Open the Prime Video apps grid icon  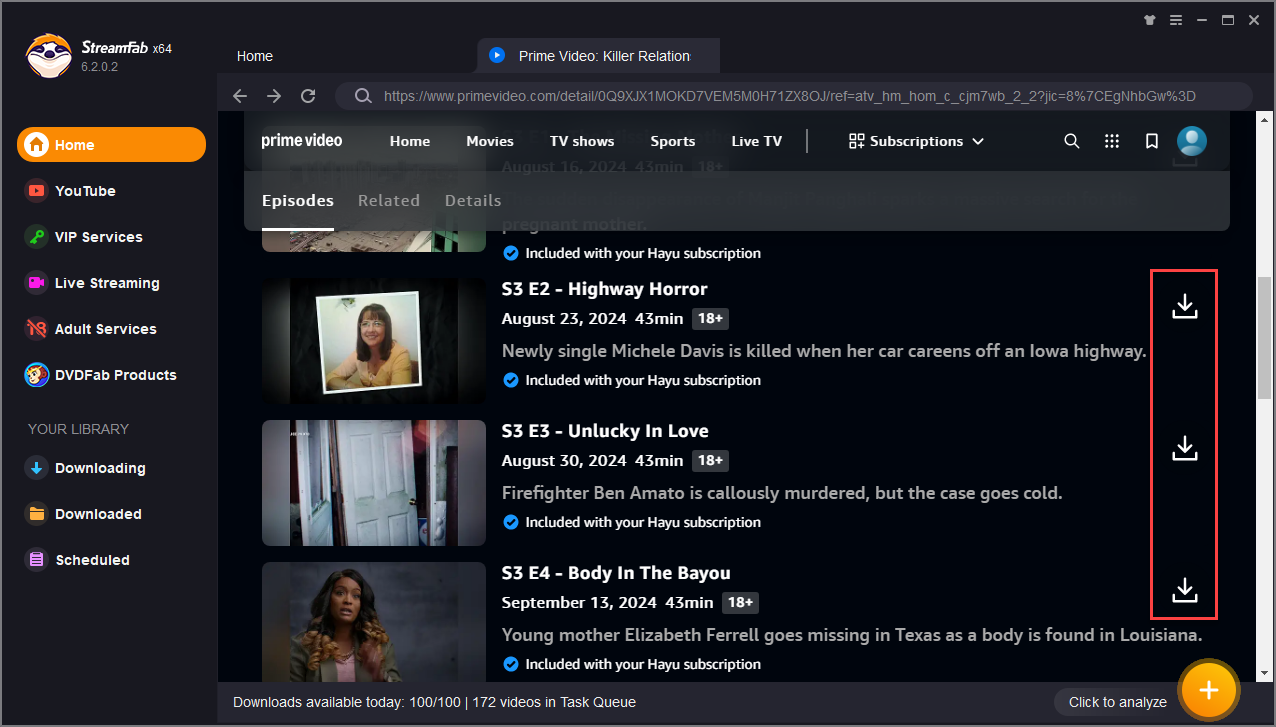[x=1111, y=141]
